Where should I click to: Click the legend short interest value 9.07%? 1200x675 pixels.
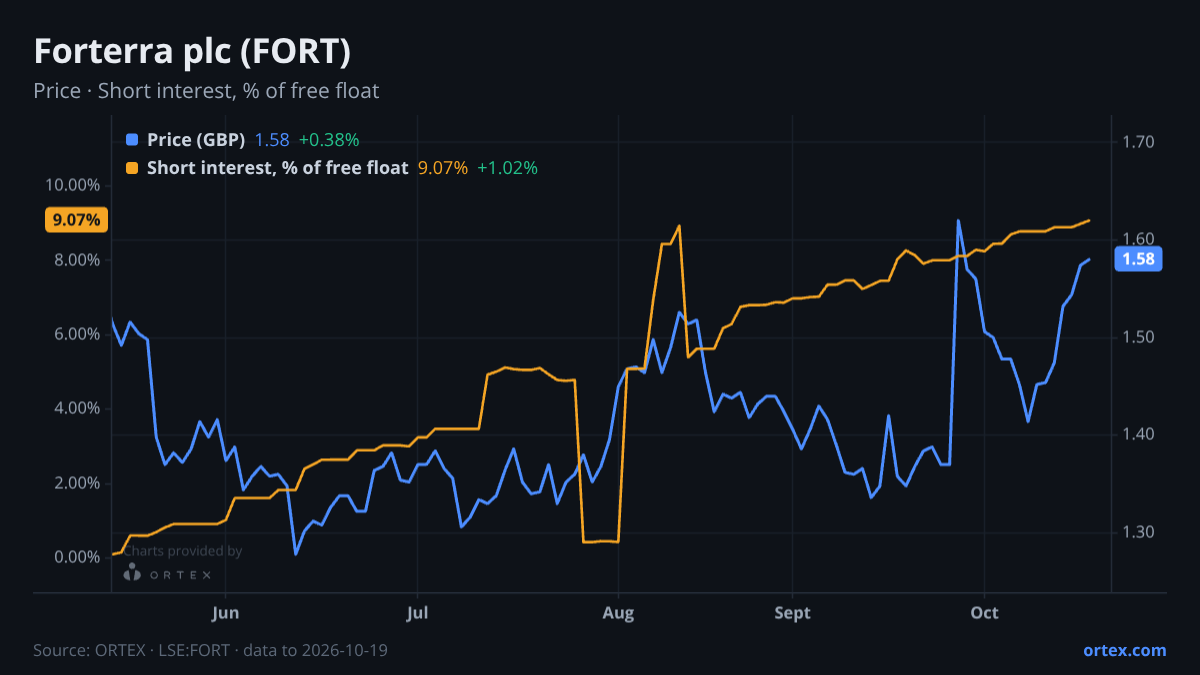442,168
